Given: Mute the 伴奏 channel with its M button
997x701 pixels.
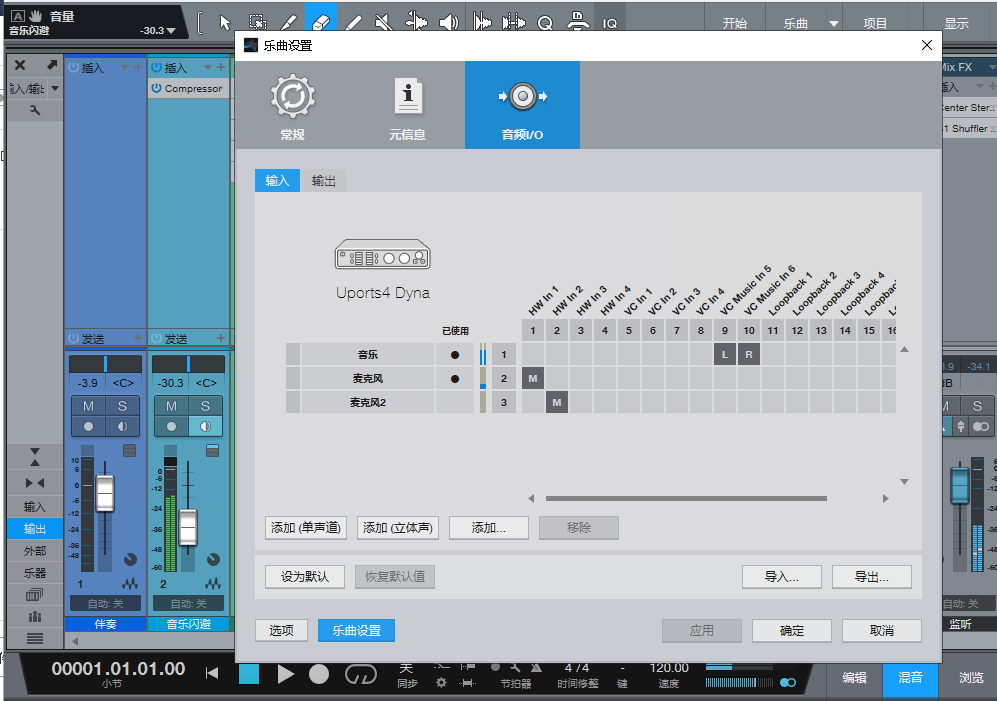Looking at the screenshot, I should [x=89, y=405].
